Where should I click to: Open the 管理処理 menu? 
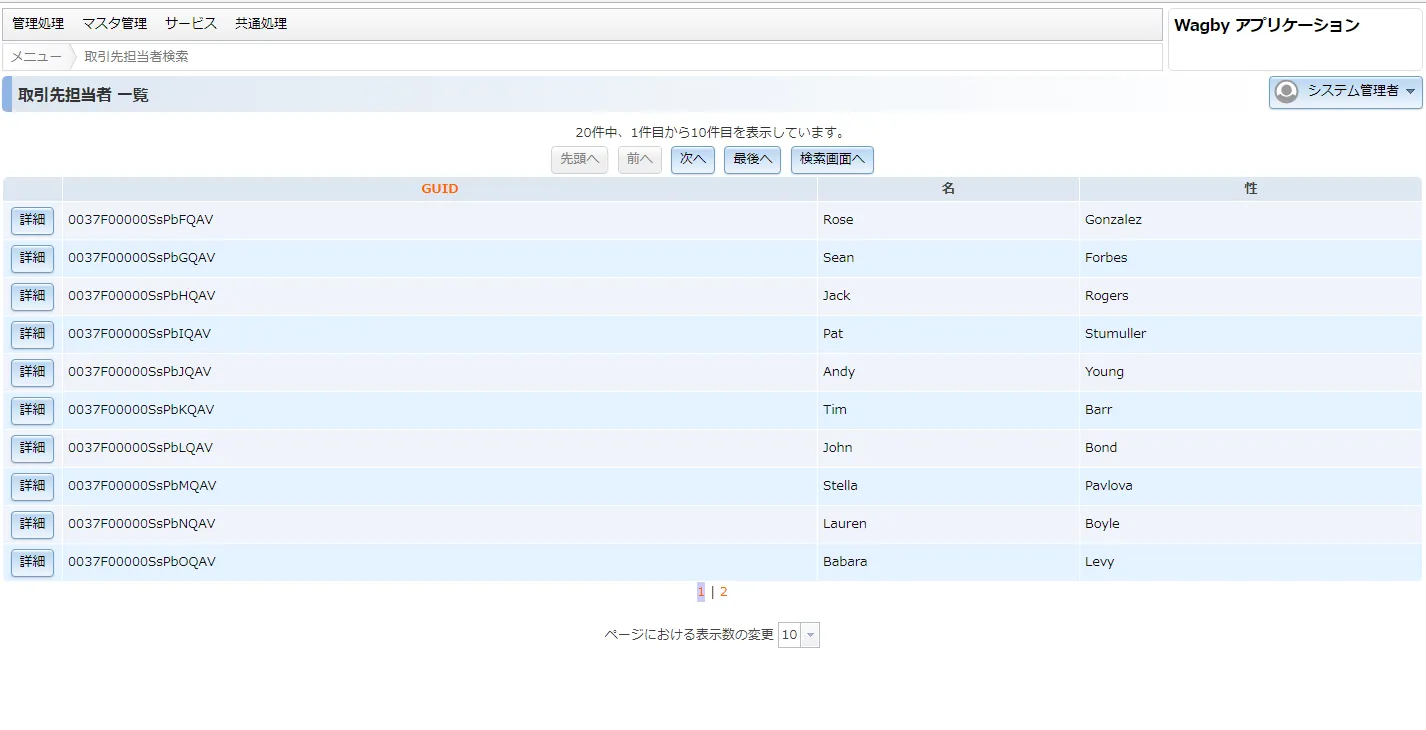pos(38,23)
